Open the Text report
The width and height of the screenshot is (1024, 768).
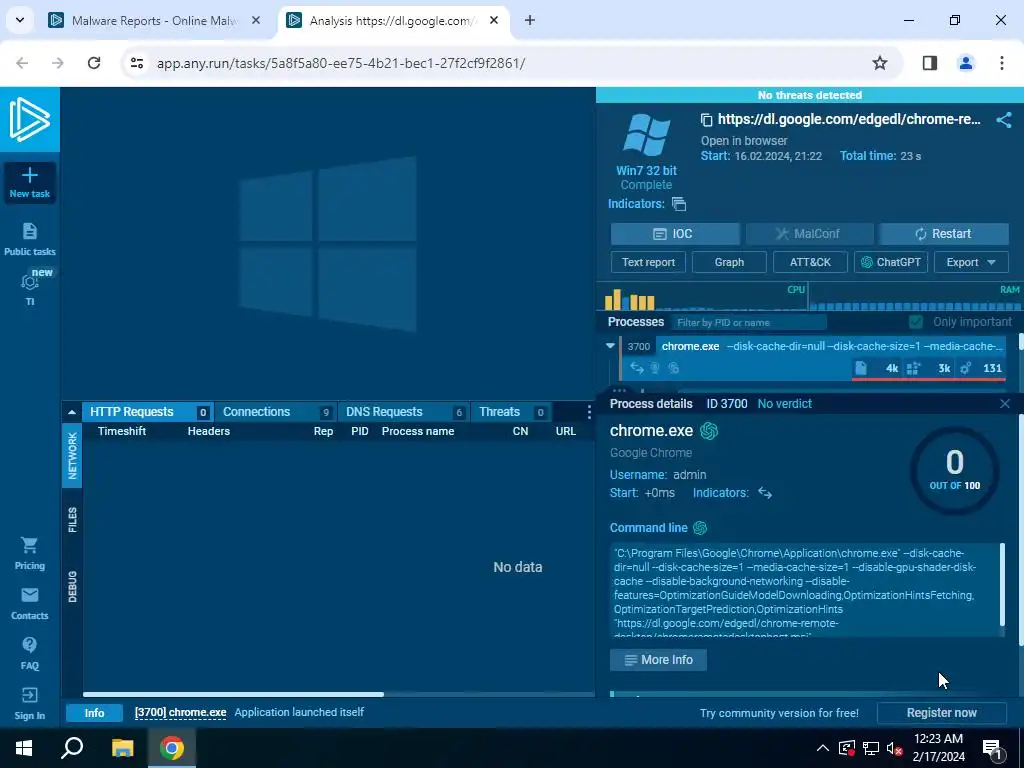[x=648, y=262]
